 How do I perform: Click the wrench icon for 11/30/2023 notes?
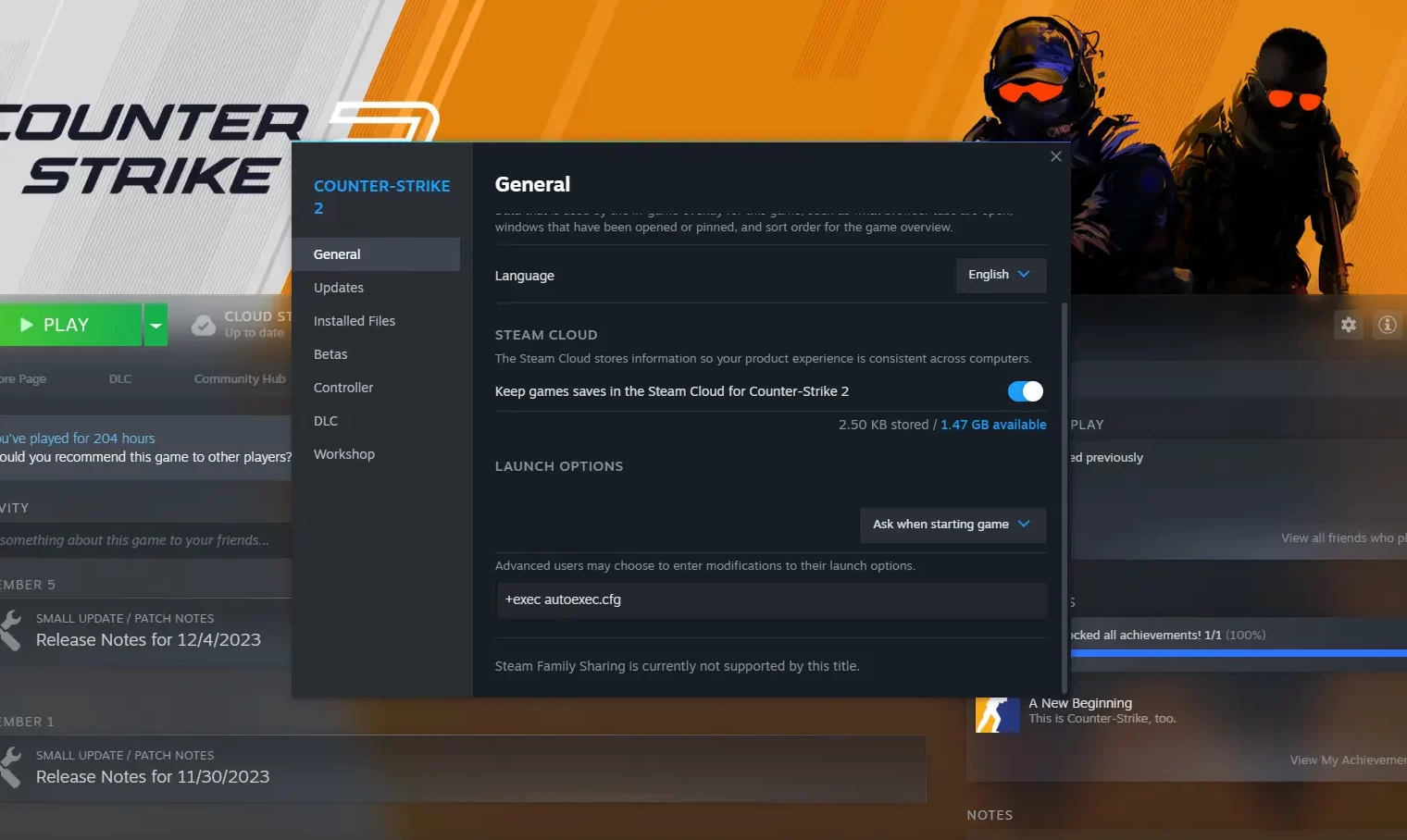(10, 767)
